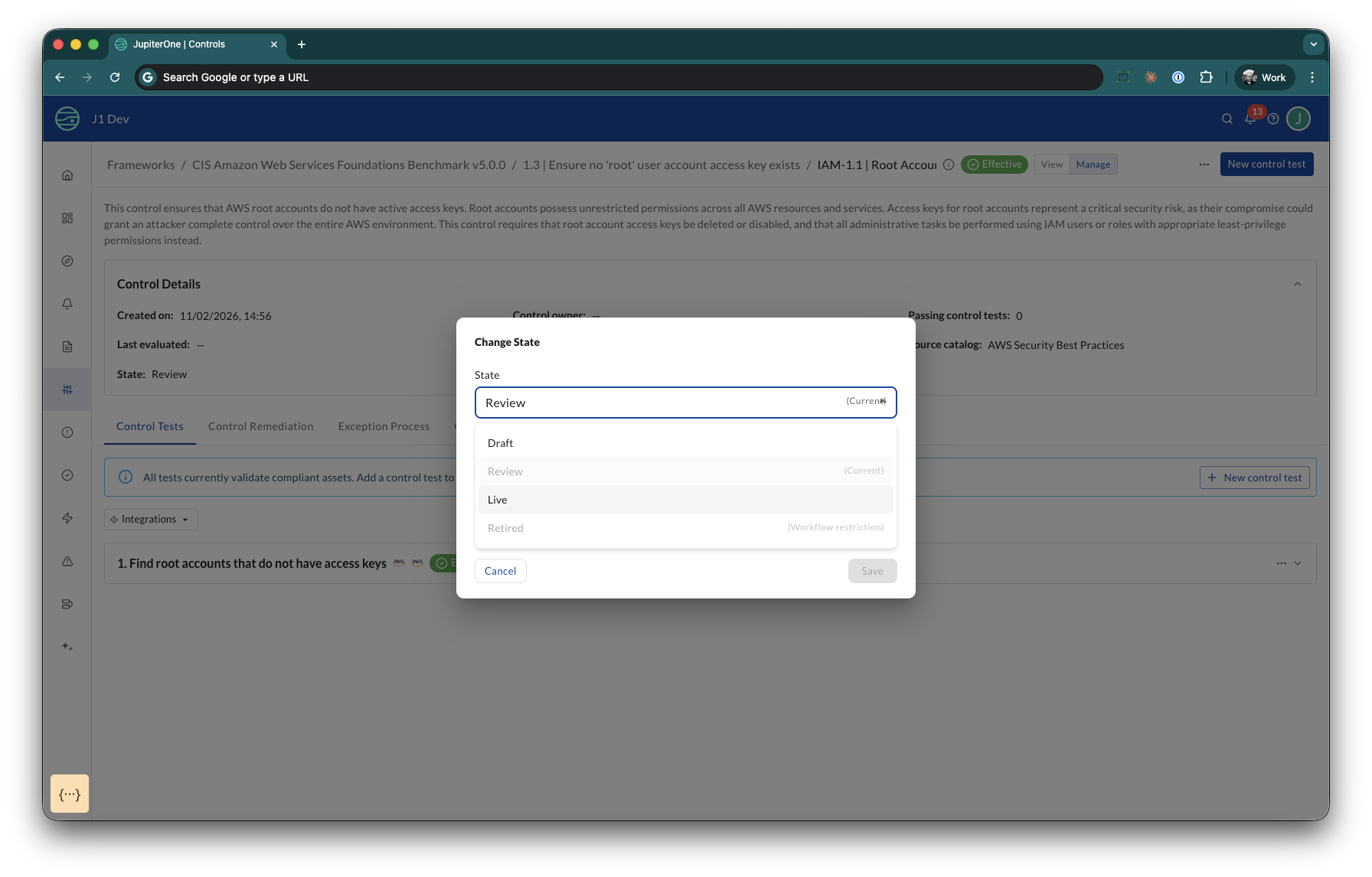The image size is (1372, 877).
Task: Collapse the Control Details section
Action: 1297,283
